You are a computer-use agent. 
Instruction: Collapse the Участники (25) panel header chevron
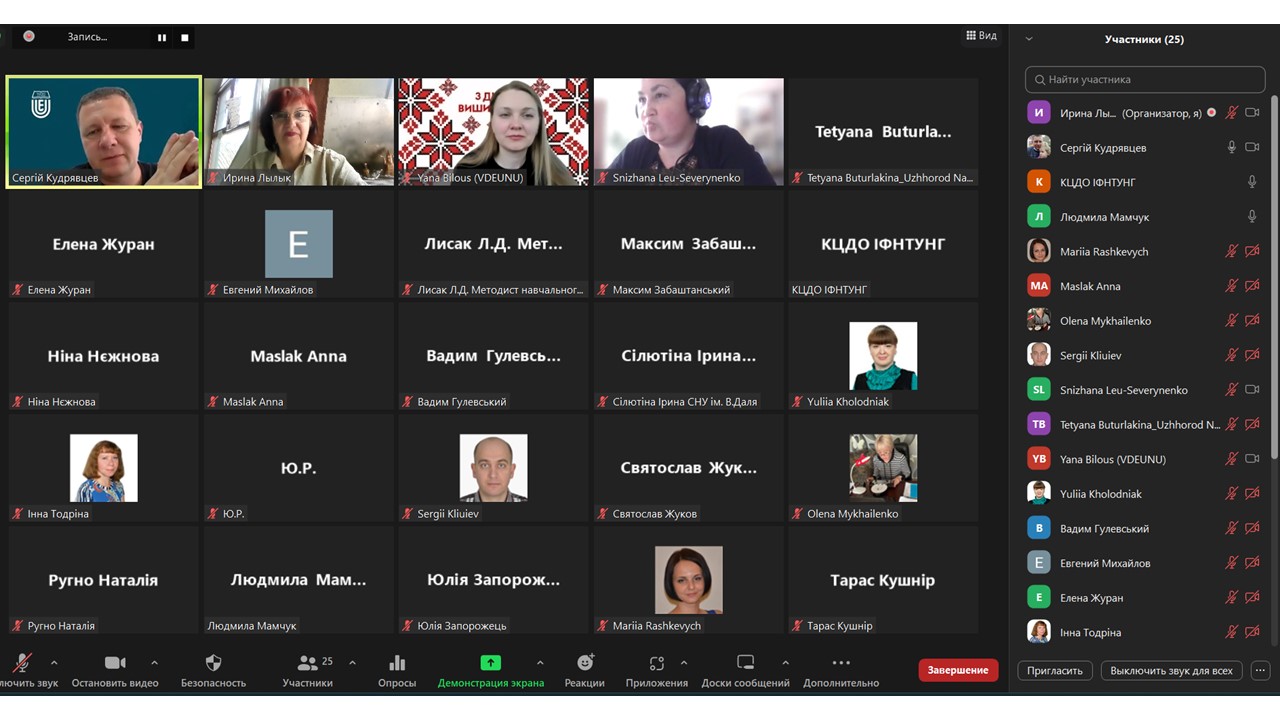coord(1029,40)
